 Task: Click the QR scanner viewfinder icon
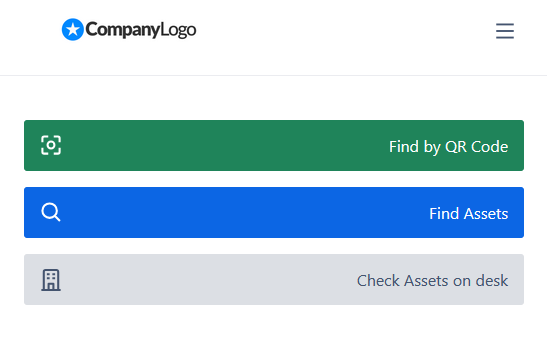pos(51,145)
